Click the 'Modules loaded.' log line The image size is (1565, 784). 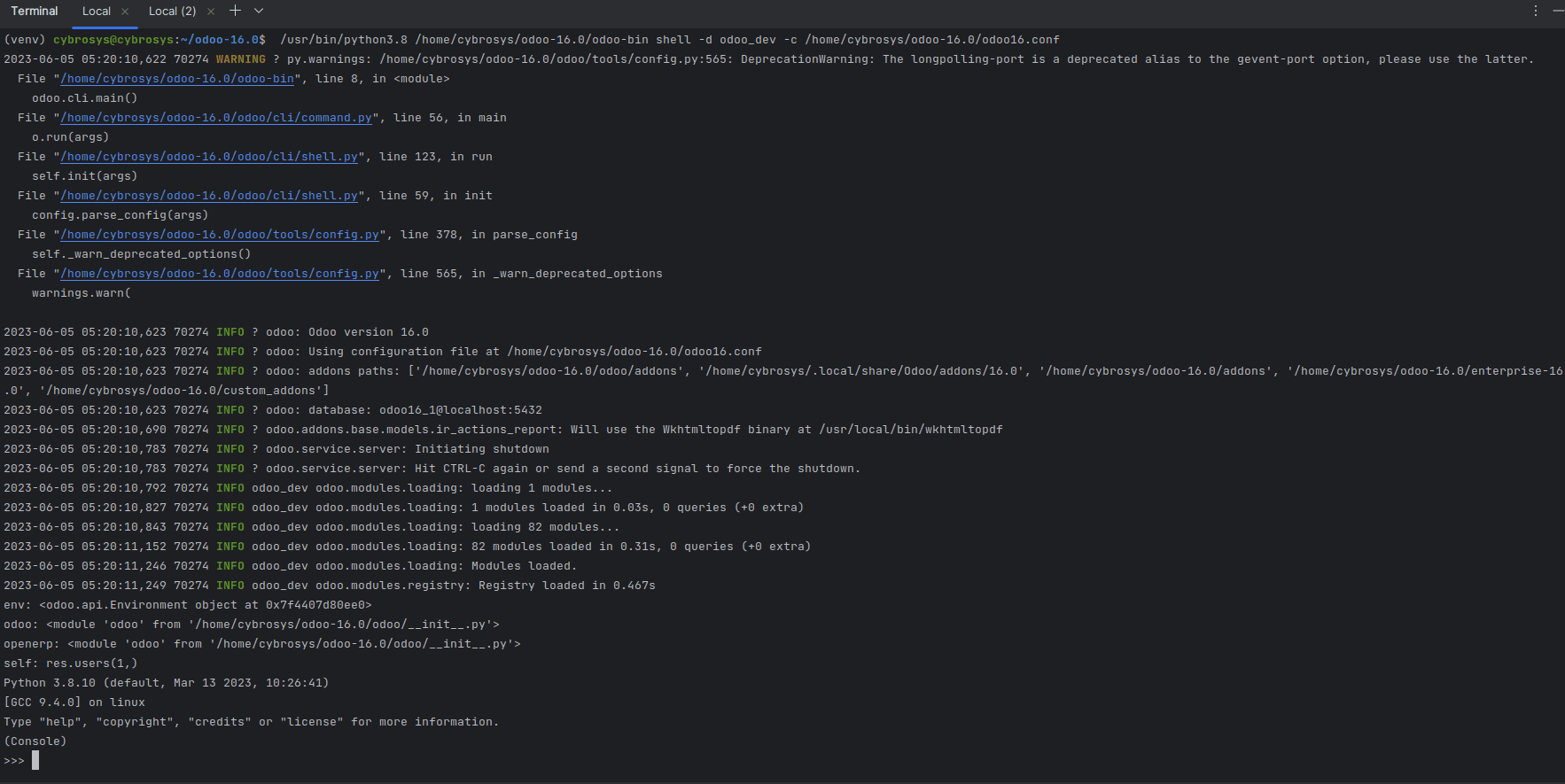[291, 566]
